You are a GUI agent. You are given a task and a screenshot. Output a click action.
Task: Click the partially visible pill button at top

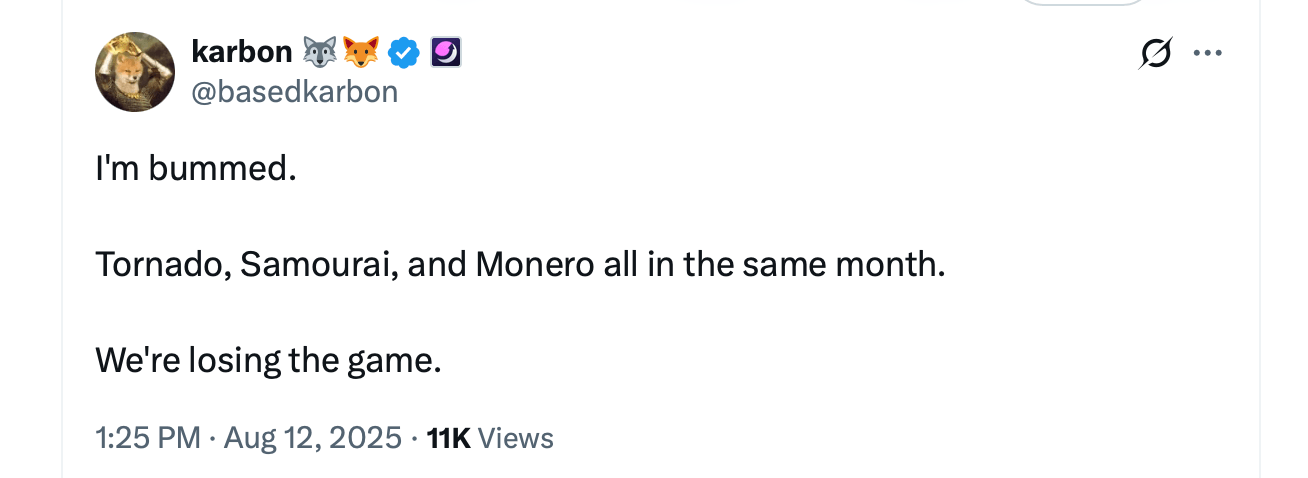tap(1083, 3)
